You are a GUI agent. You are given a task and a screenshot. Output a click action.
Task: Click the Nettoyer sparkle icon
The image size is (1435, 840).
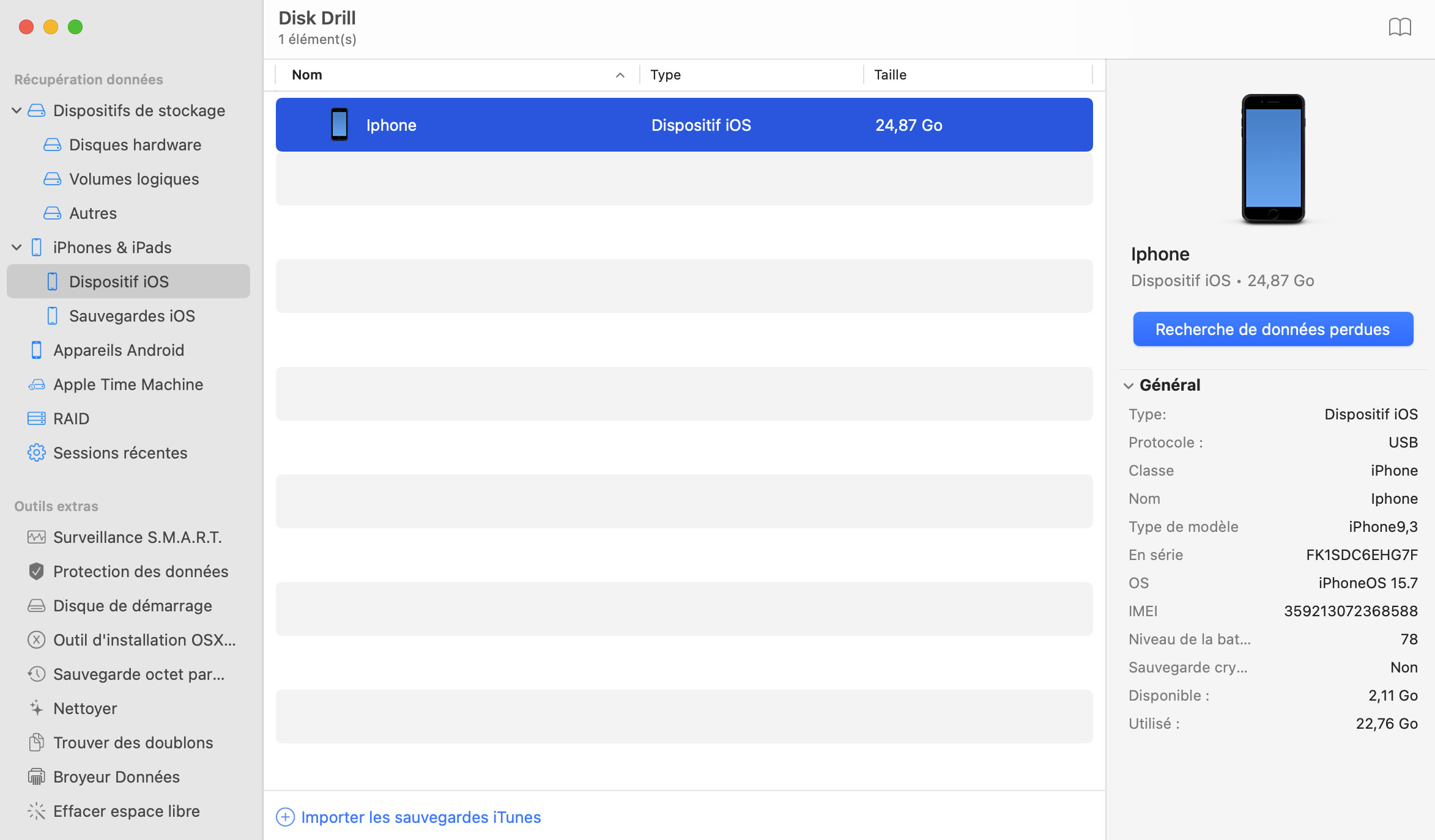tap(37, 709)
